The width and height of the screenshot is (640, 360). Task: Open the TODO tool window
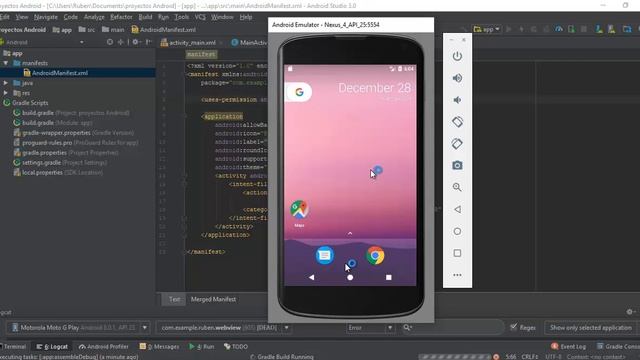click(236, 347)
